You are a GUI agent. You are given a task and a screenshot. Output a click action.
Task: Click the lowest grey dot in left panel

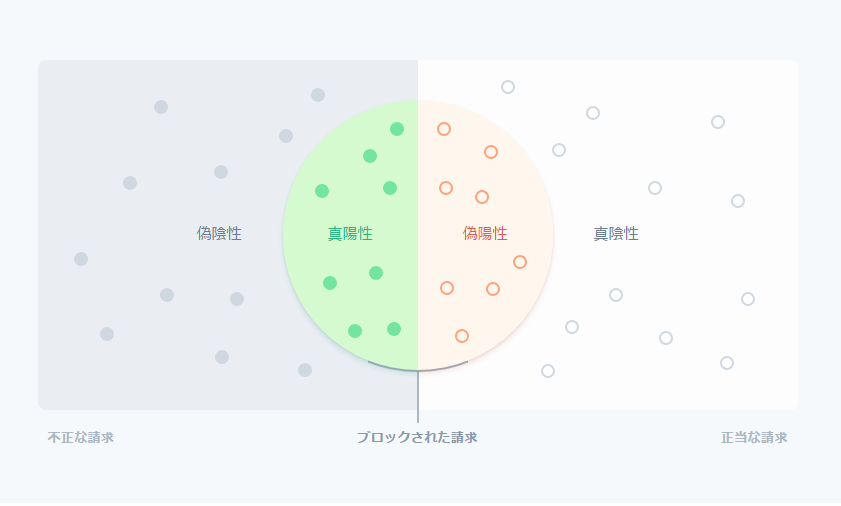click(x=305, y=370)
